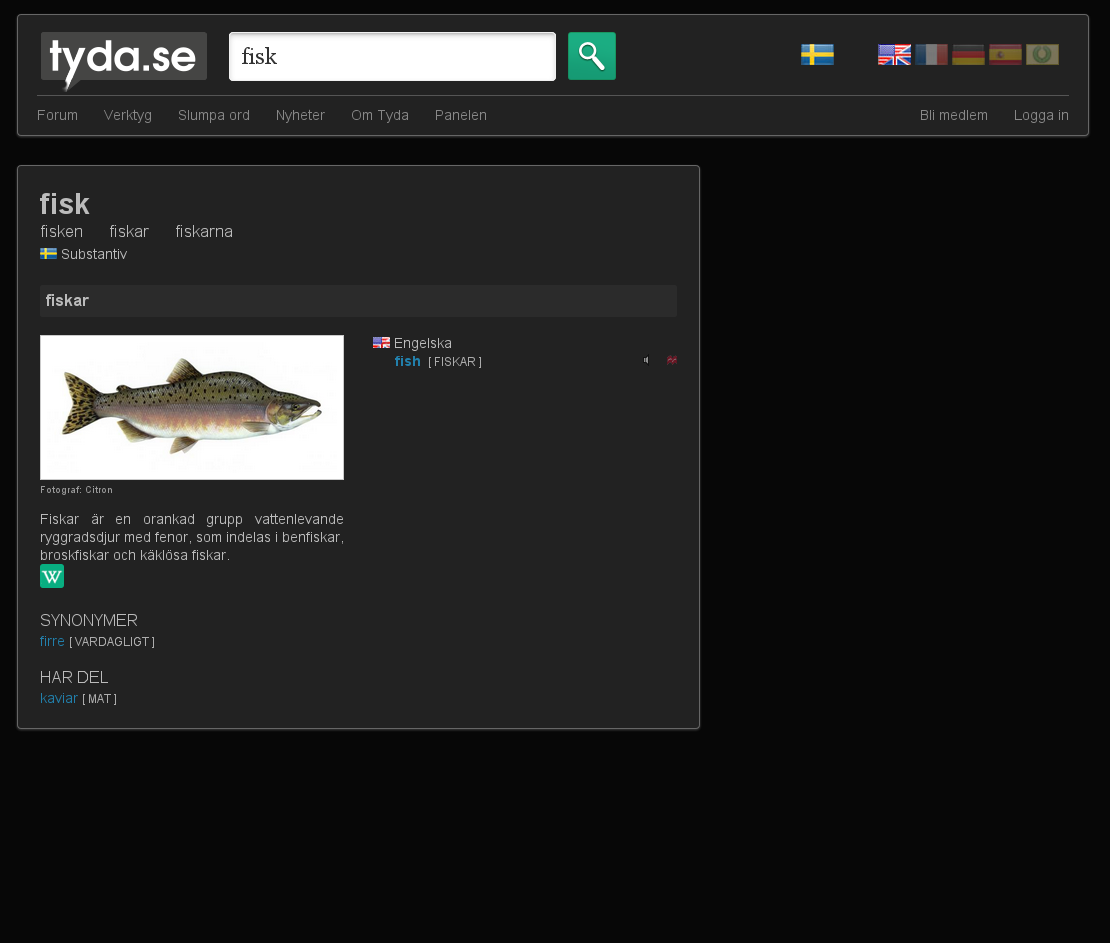Click the Substantiv word class label
Screen dimensions: 1110x943
pos(94,254)
